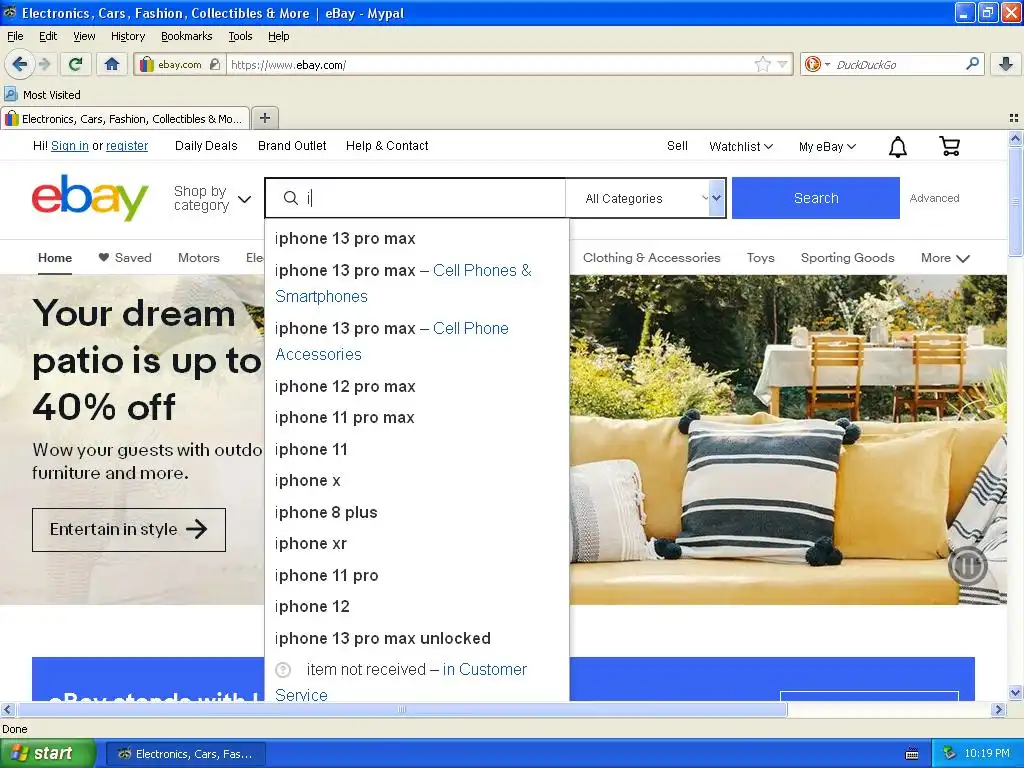
Task: Go to the Toys navigation tab
Action: [760, 258]
